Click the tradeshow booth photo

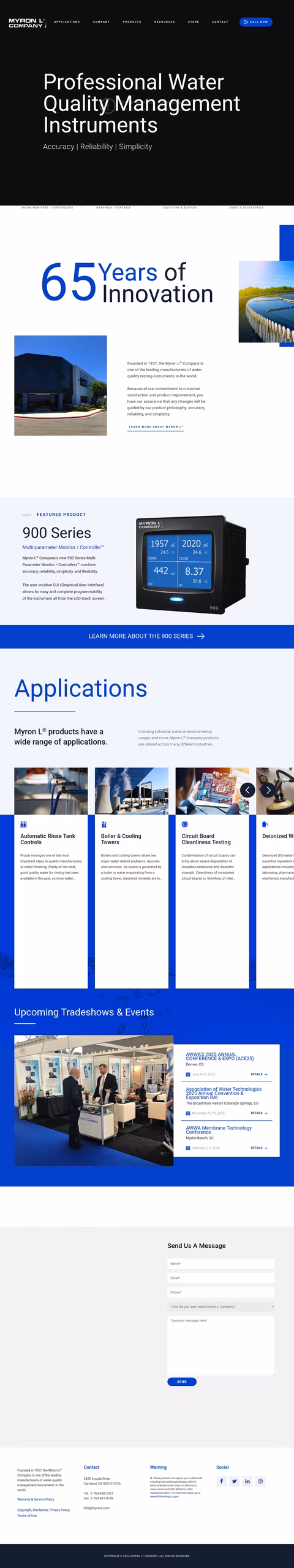click(x=94, y=1101)
